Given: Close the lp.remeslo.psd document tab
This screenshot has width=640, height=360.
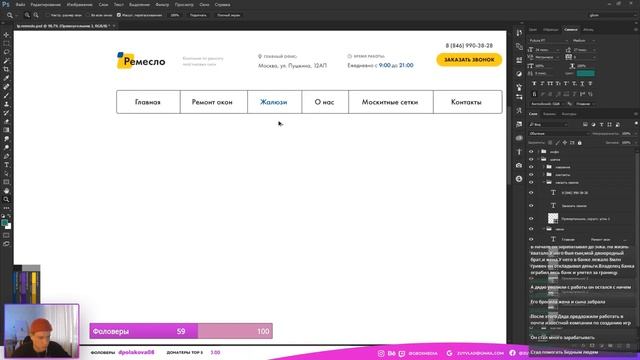Looking at the screenshot, I should (114, 26).
